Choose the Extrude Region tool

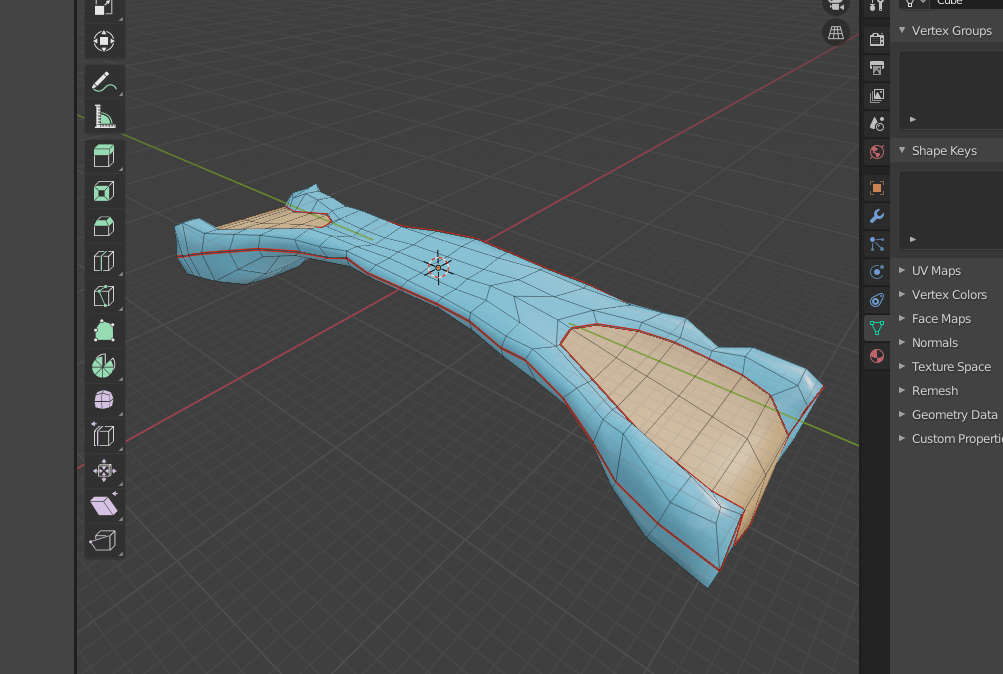pyautogui.click(x=104, y=156)
